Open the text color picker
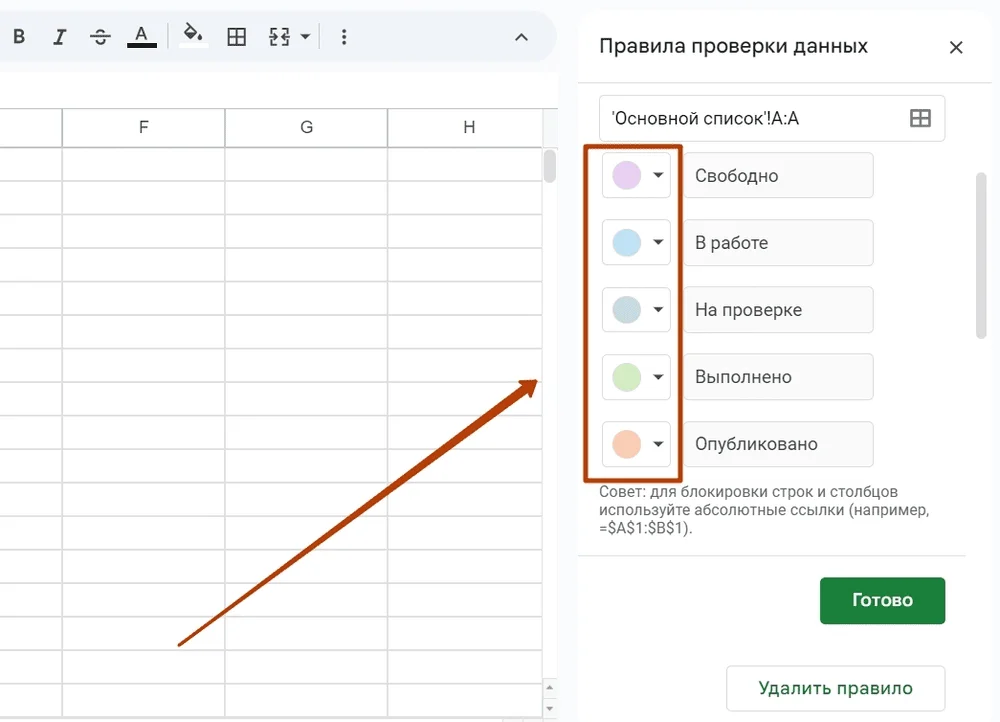This screenshot has height=722, width=1000. [141, 36]
